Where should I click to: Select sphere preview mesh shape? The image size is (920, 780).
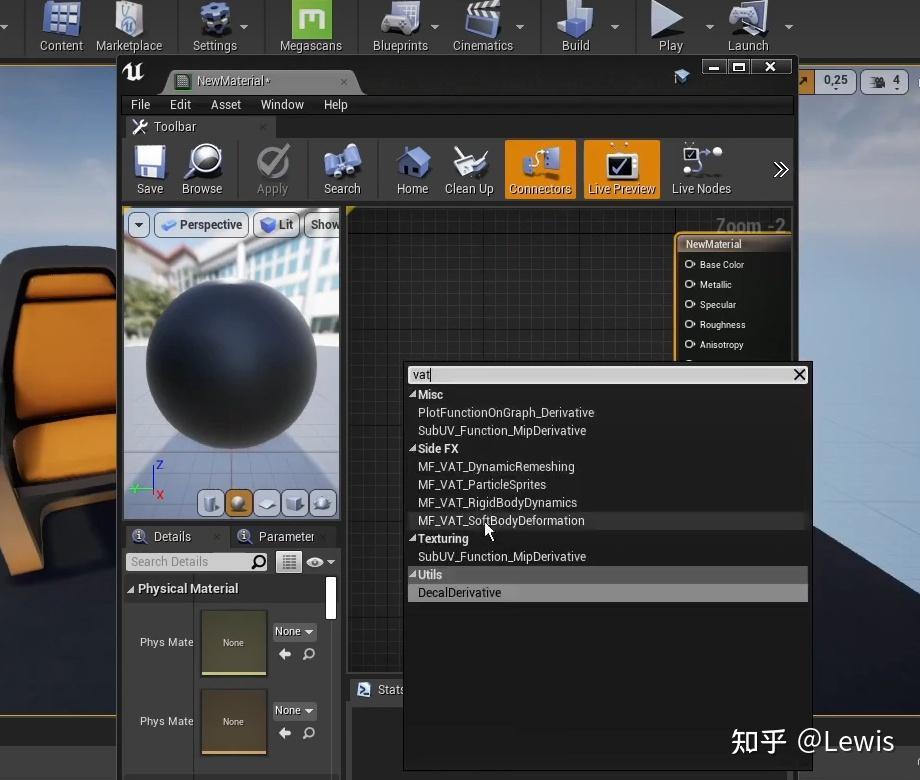pyautogui.click(x=238, y=503)
